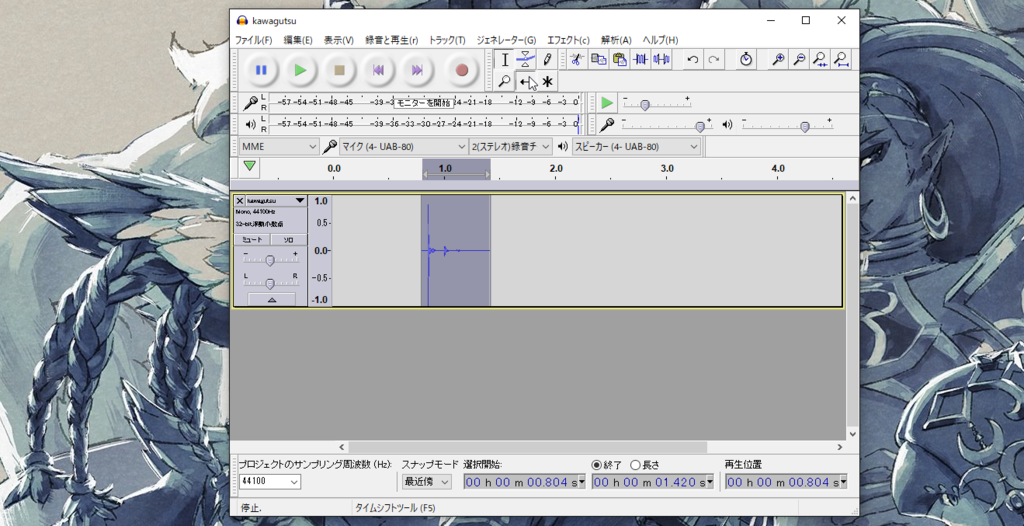The width and height of the screenshot is (1024, 526).
Task: Adjust the recording volume slider
Action: [x=700, y=126]
